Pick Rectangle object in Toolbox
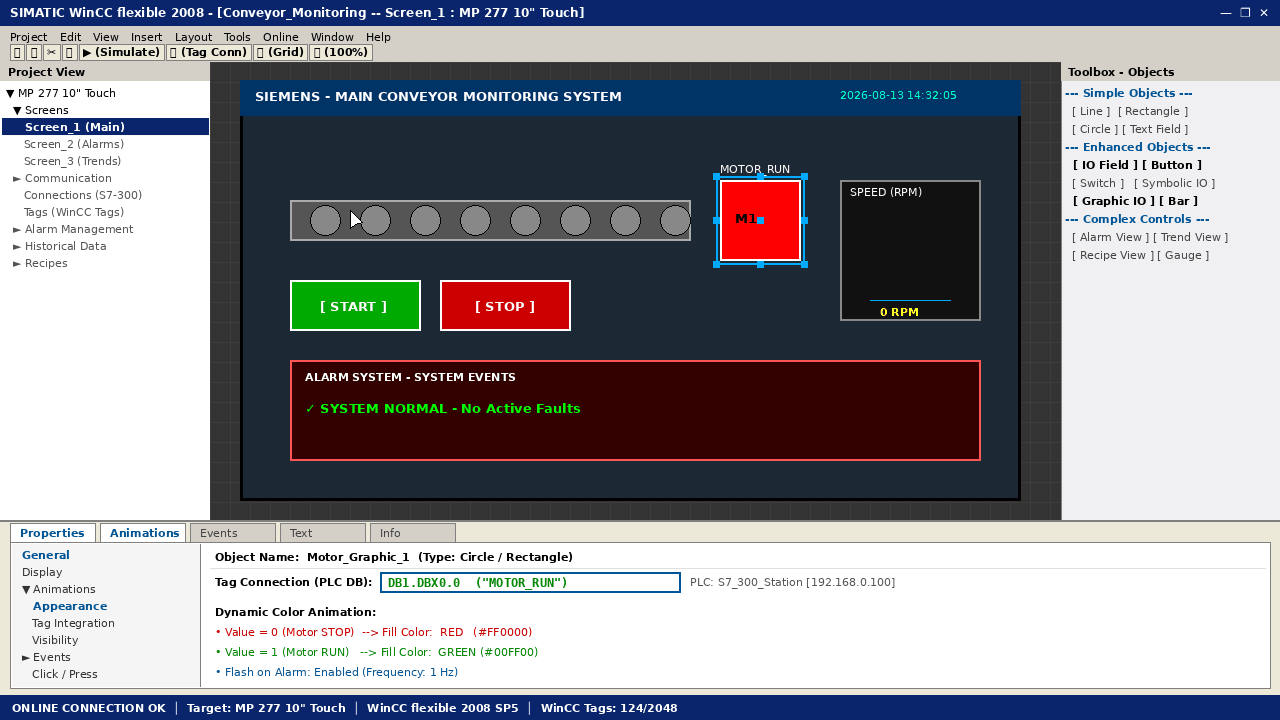 tap(1153, 111)
